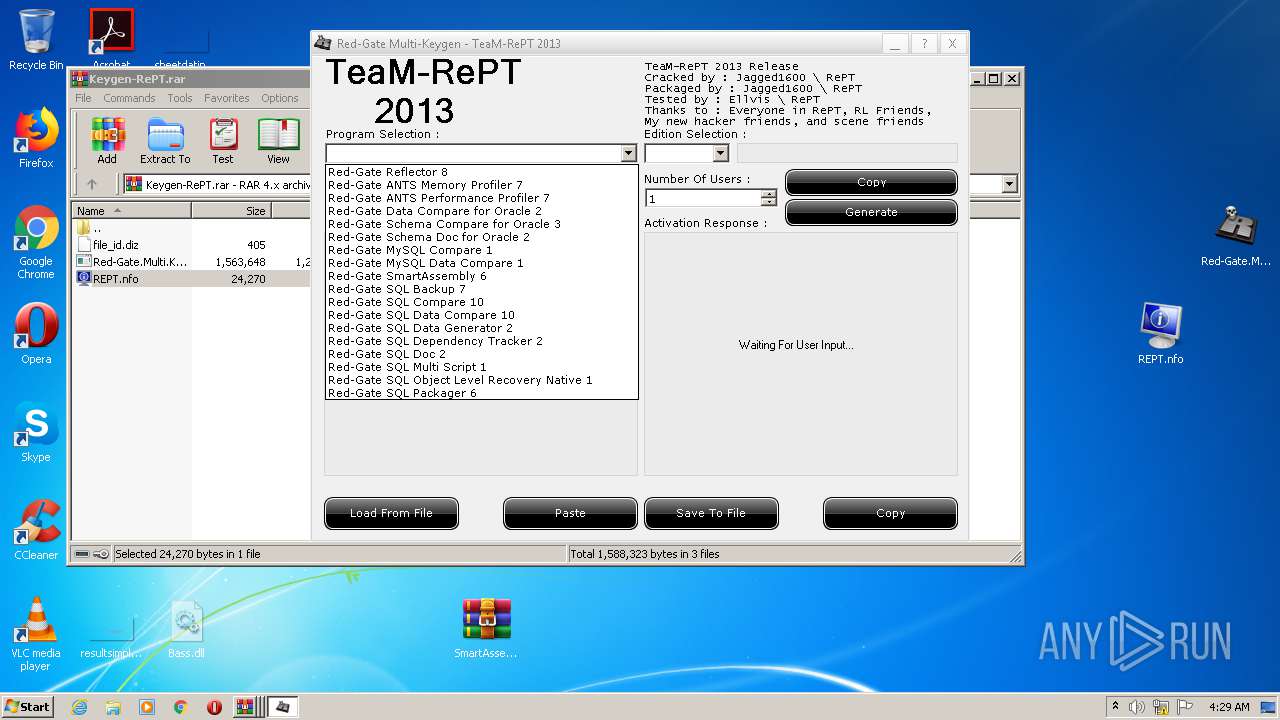Click the Test toolbar icon in WinRAR
1280x720 pixels.
pyautogui.click(x=223, y=140)
